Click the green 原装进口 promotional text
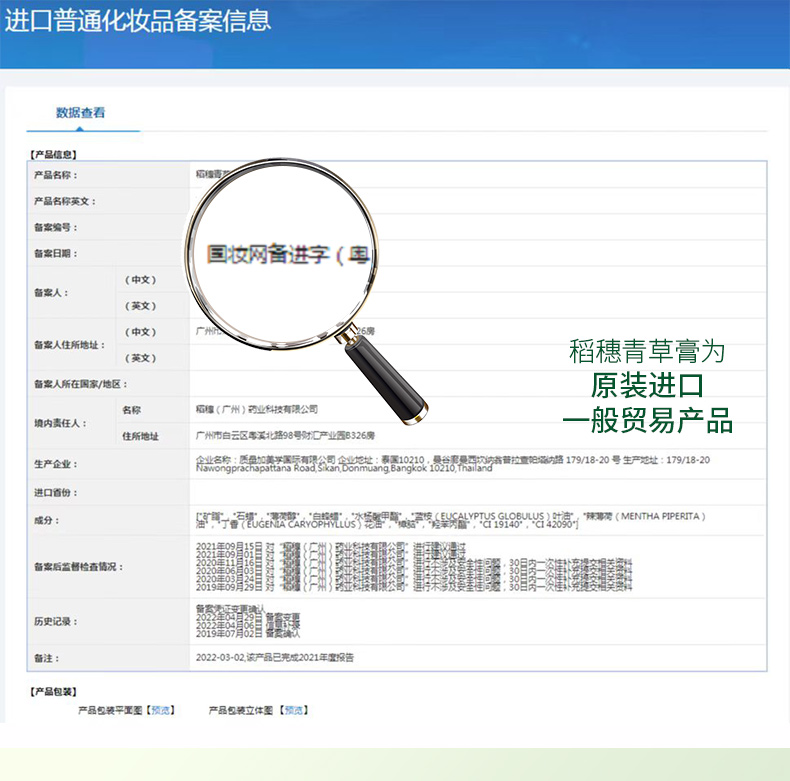This screenshot has height=781, width=790. 647,386
